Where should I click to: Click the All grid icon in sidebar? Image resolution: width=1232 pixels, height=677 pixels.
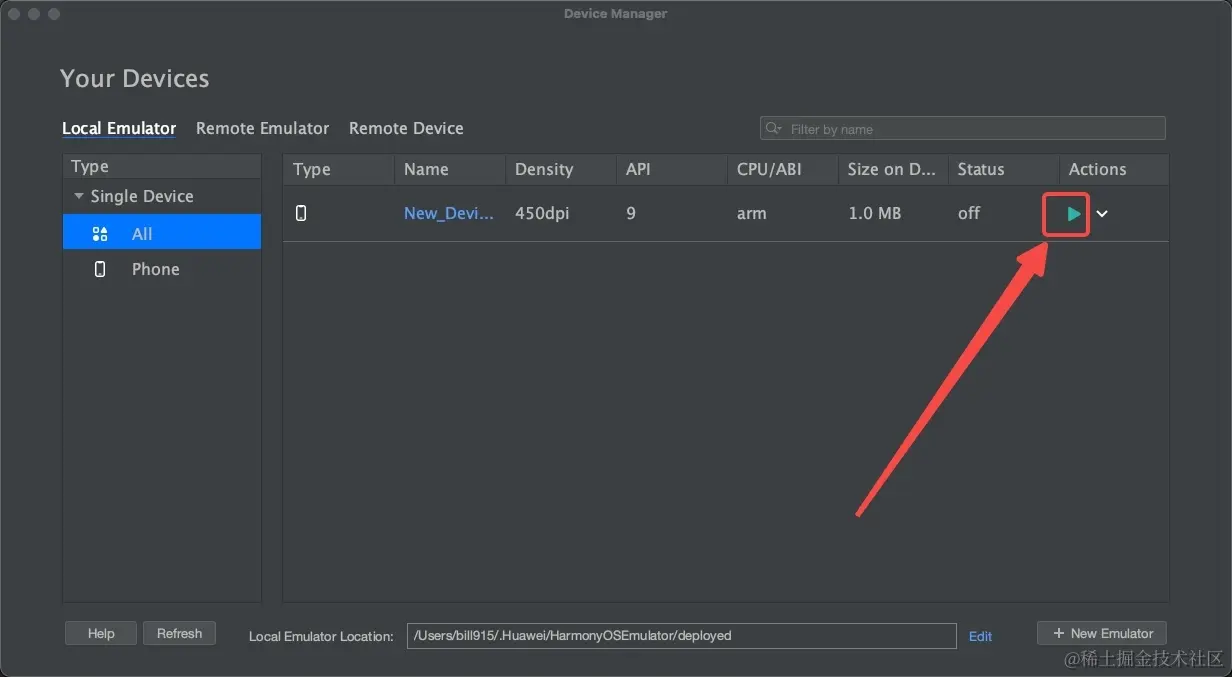click(100, 234)
